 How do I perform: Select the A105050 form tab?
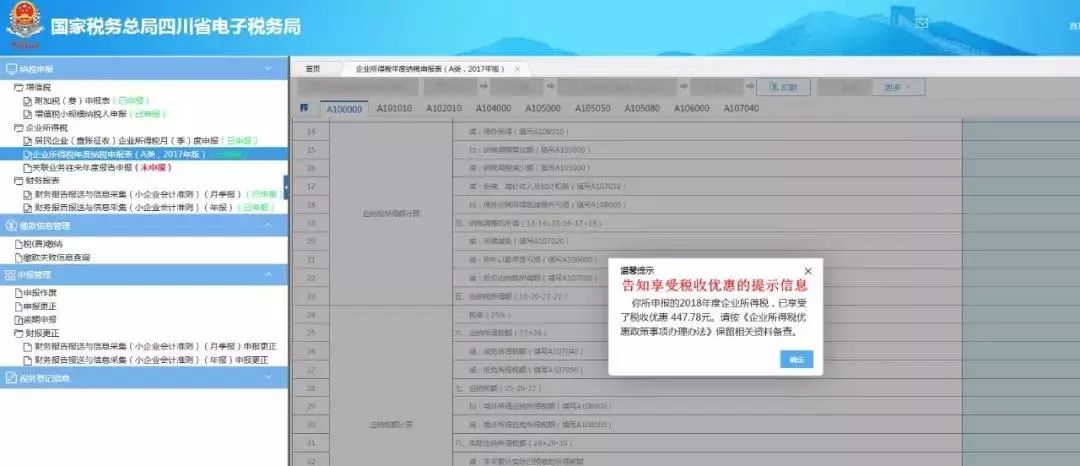pyautogui.click(x=592, y=108)
